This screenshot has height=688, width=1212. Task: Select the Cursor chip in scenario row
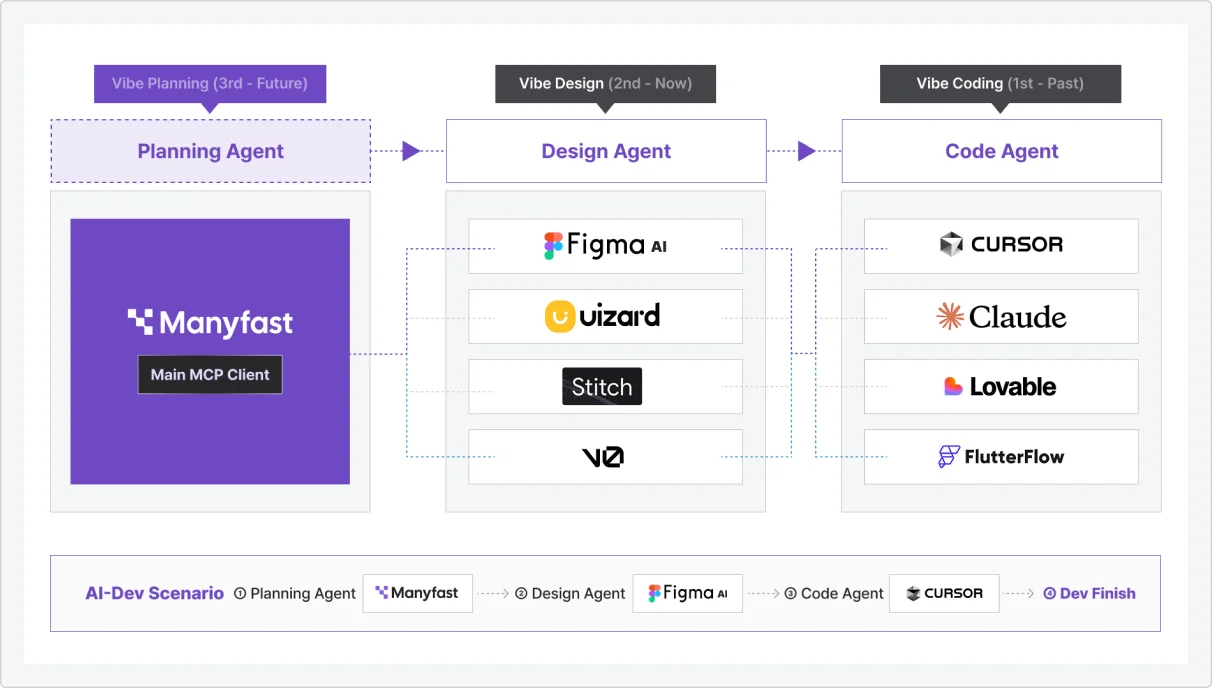[944, 593]
